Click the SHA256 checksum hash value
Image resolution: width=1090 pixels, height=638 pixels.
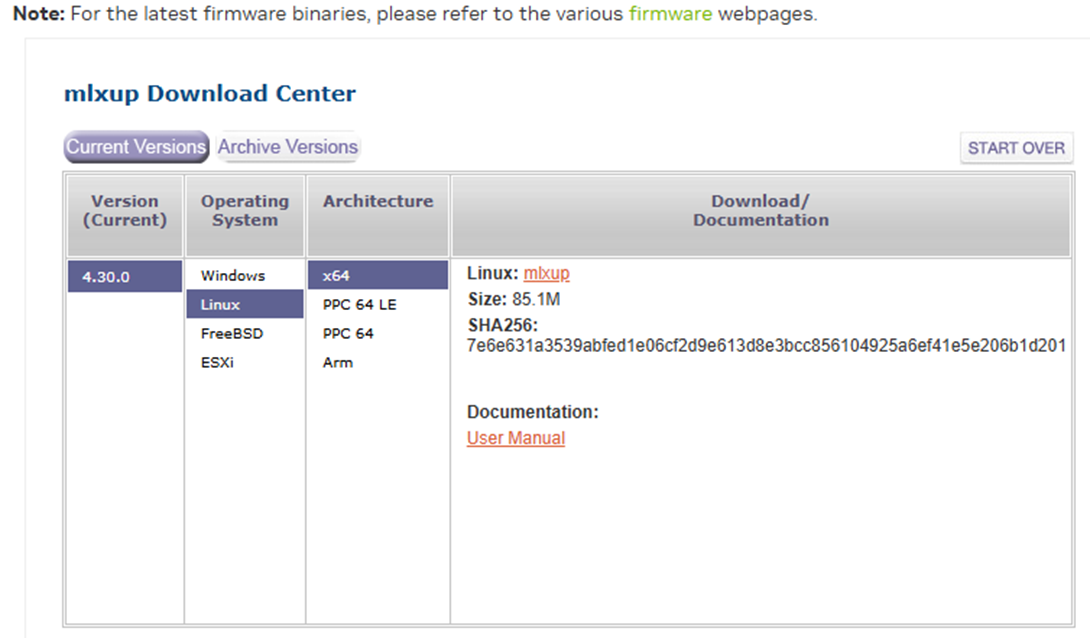[766, 346]
